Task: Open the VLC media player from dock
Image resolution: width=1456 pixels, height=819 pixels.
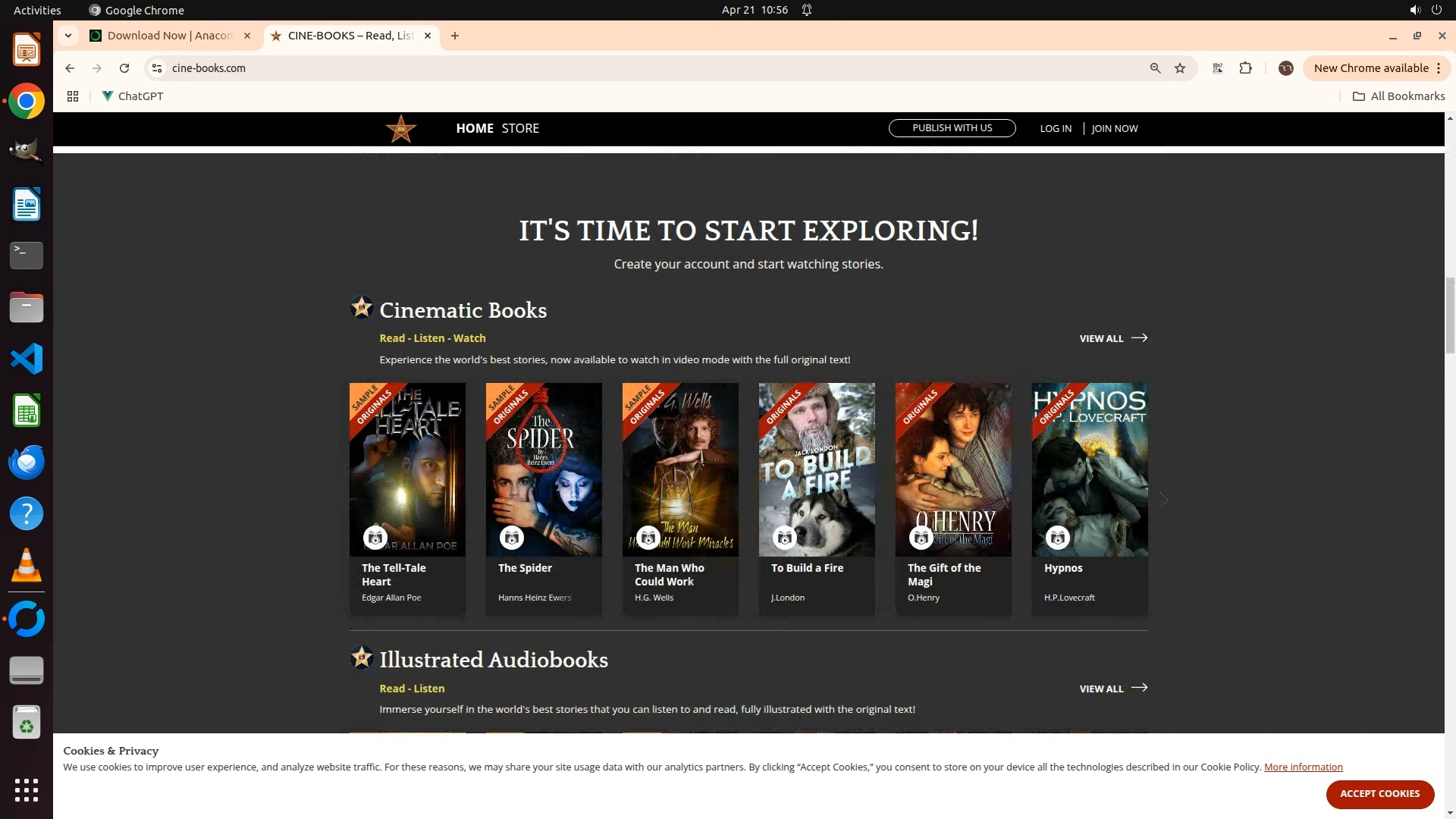Action: click(26, 566)
